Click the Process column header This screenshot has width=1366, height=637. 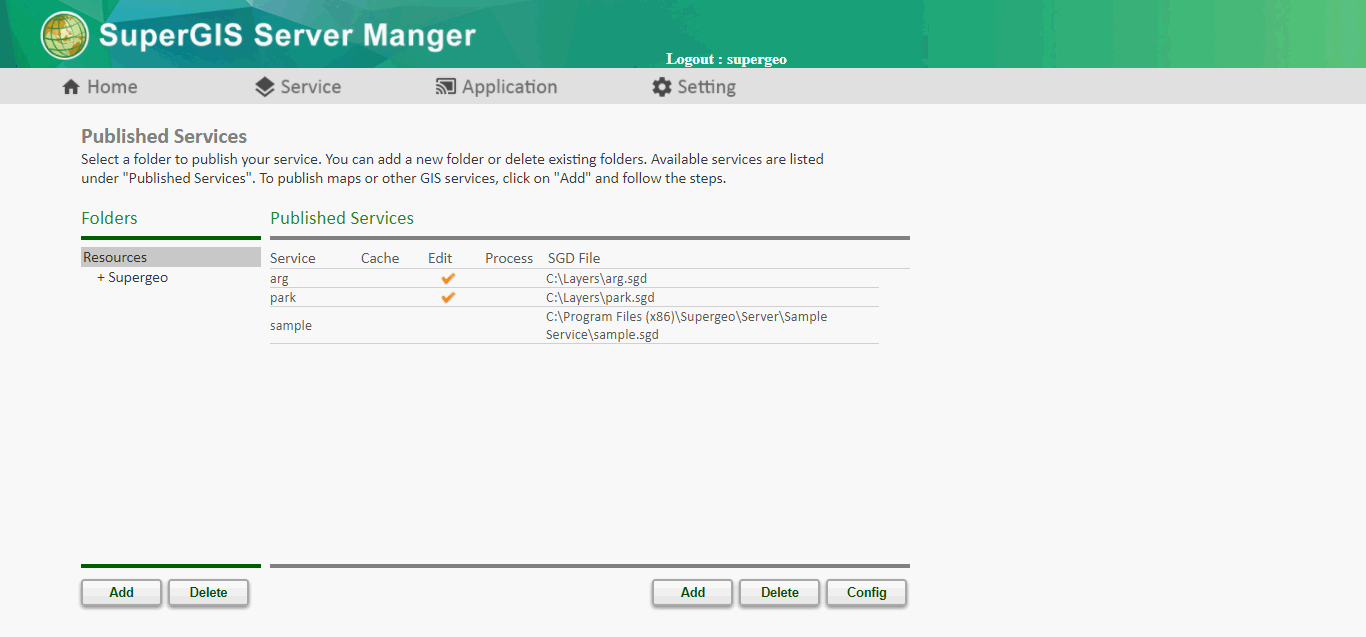(509, 258)
